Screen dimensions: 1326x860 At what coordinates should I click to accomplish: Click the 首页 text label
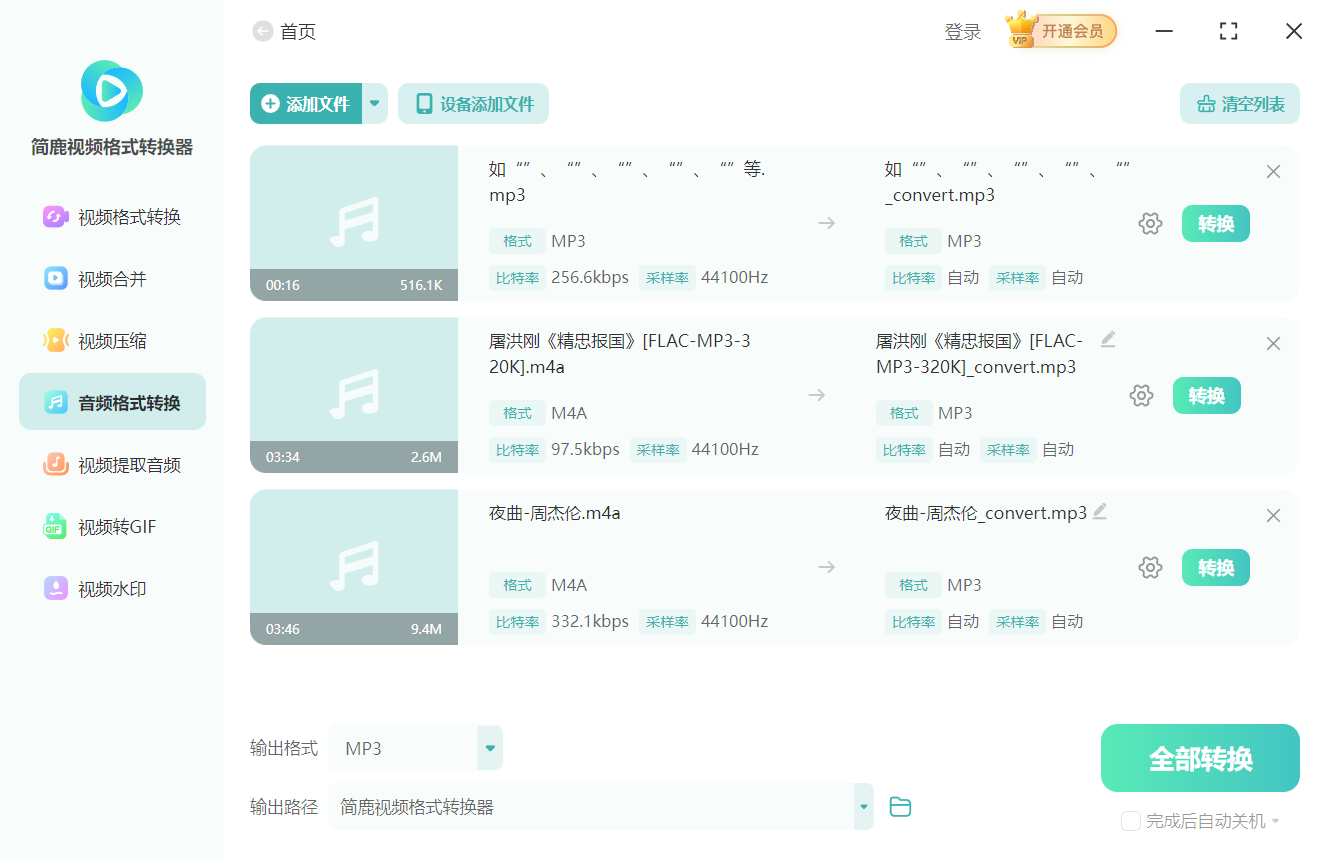tap(298, 32)
